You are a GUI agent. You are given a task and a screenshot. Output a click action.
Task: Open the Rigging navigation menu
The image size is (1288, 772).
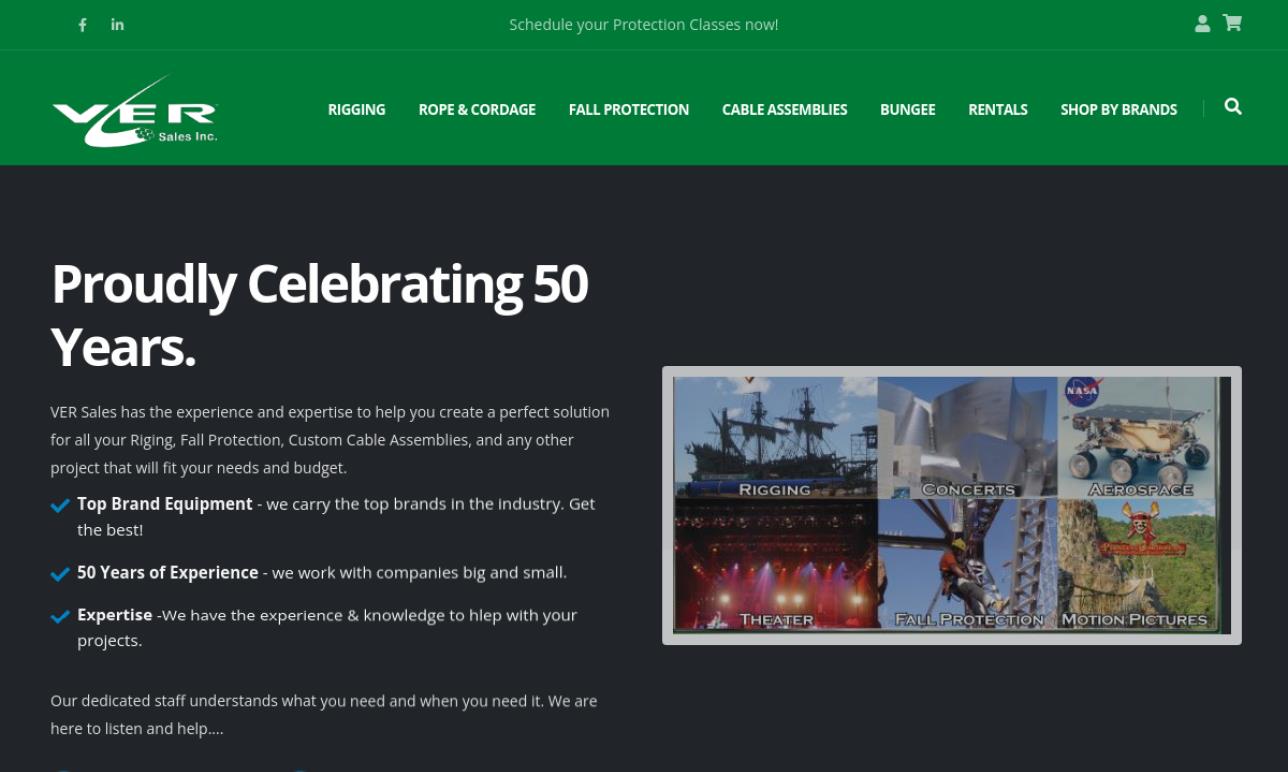coord(356,110)
